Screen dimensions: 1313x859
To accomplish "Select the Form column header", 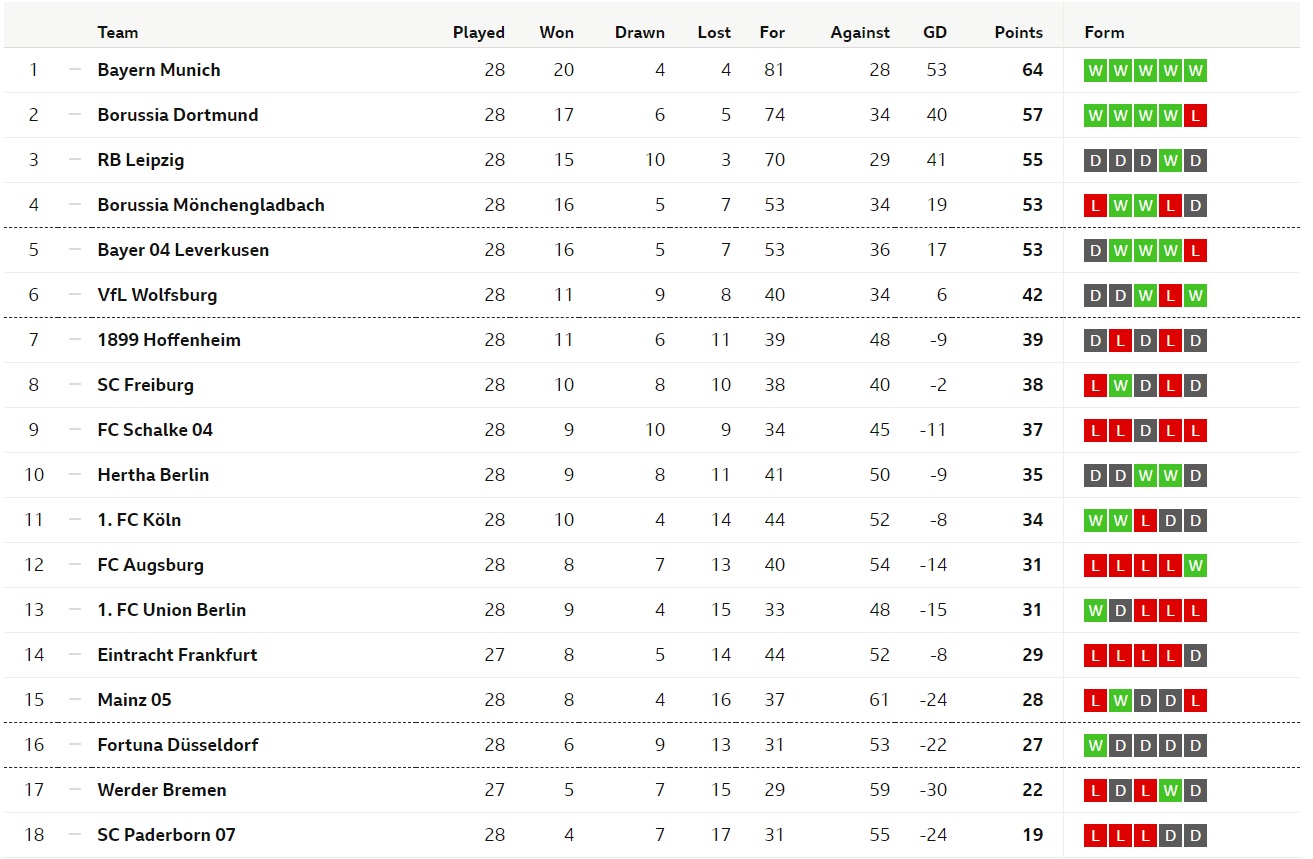I will tap(1104, 32).
